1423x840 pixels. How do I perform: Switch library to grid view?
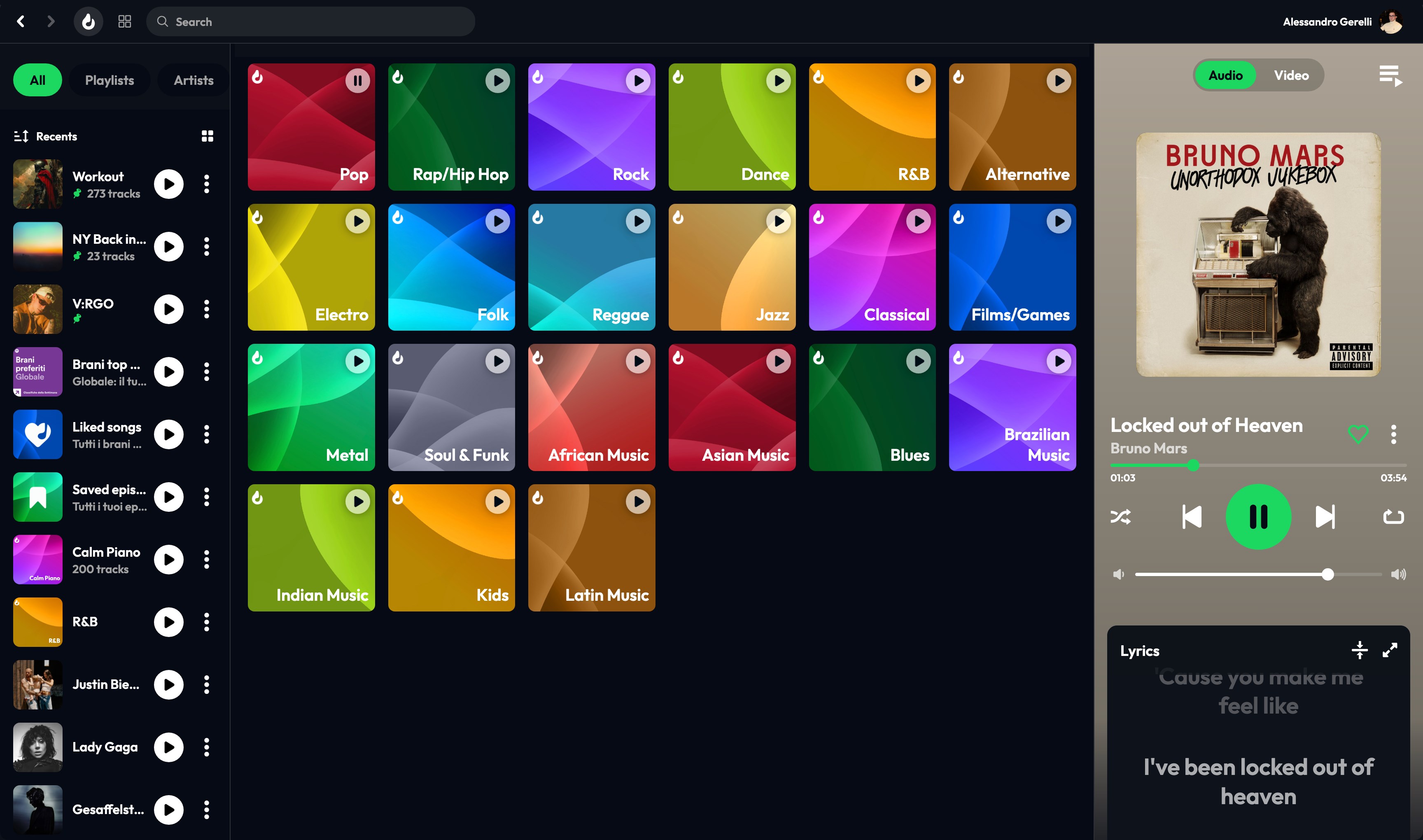click(207, 136)
